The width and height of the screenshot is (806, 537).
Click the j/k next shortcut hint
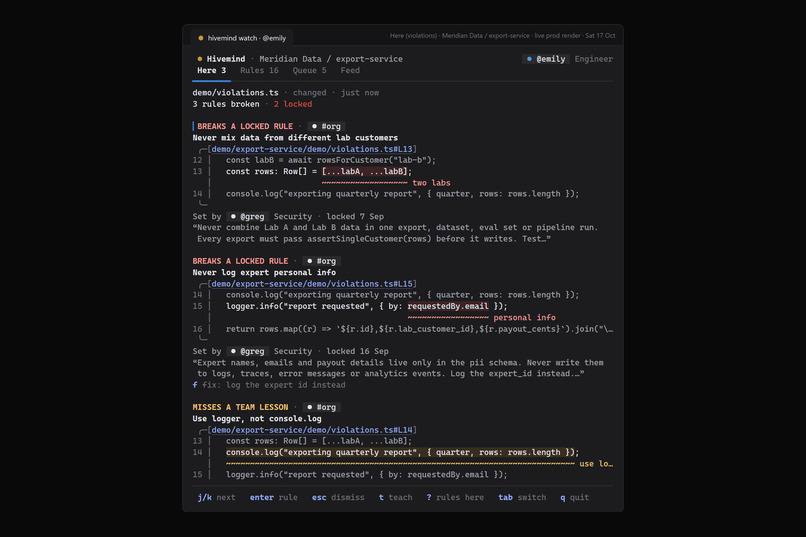pyautogui.click(x=216, y=497)
